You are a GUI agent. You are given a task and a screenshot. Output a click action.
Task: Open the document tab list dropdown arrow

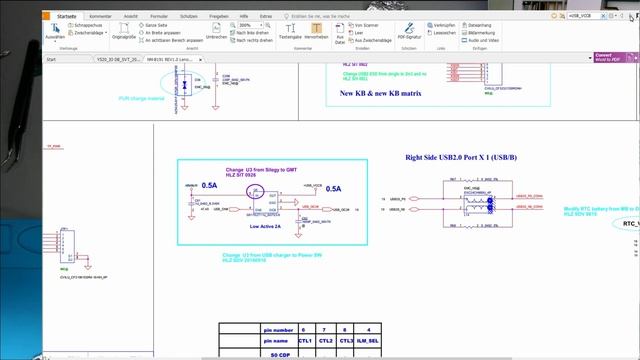click(x=590, y=58)
